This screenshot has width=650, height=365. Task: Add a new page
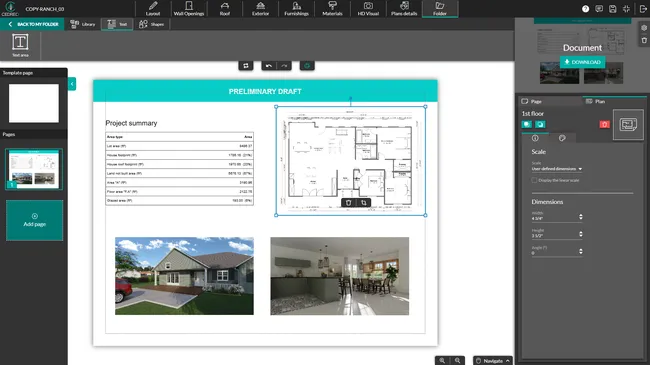pos(34,220)
